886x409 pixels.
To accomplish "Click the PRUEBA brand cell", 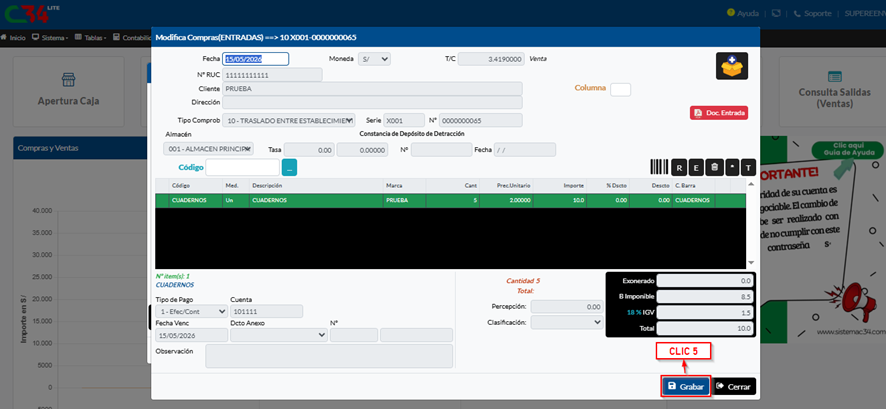I will point(405,201).
